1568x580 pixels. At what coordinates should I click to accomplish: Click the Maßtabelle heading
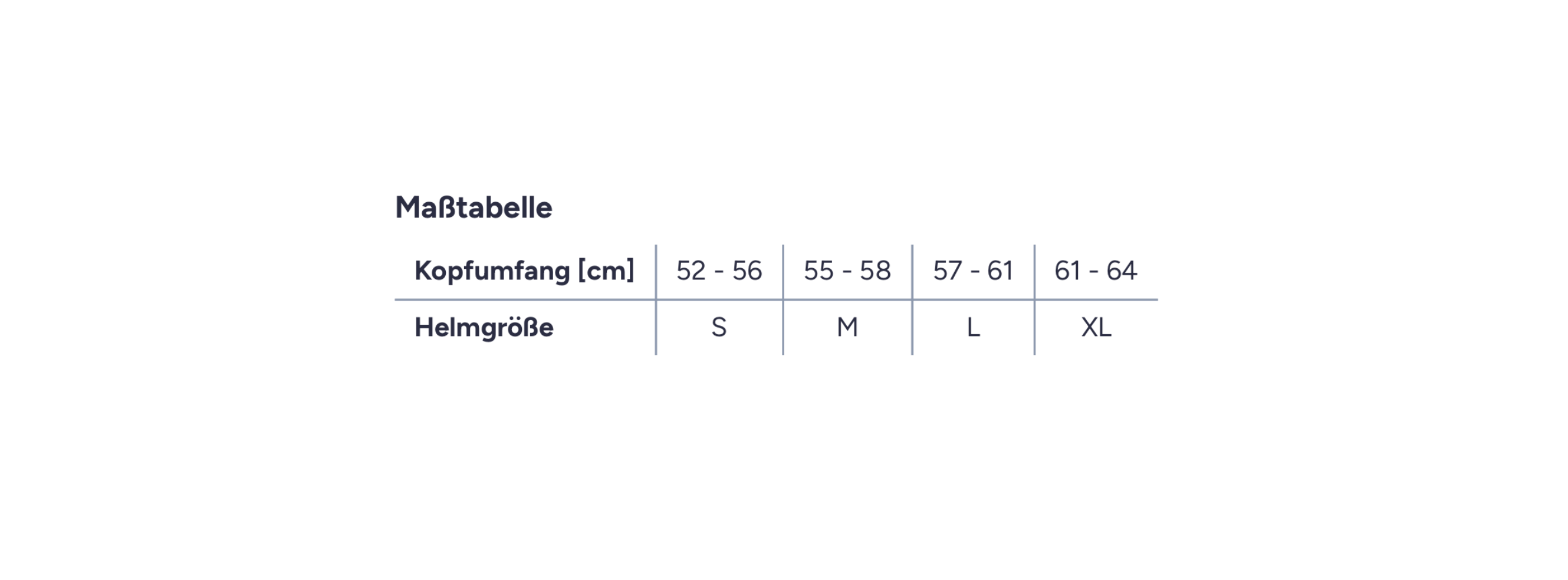pyautogui.click(x=474, y=207)
